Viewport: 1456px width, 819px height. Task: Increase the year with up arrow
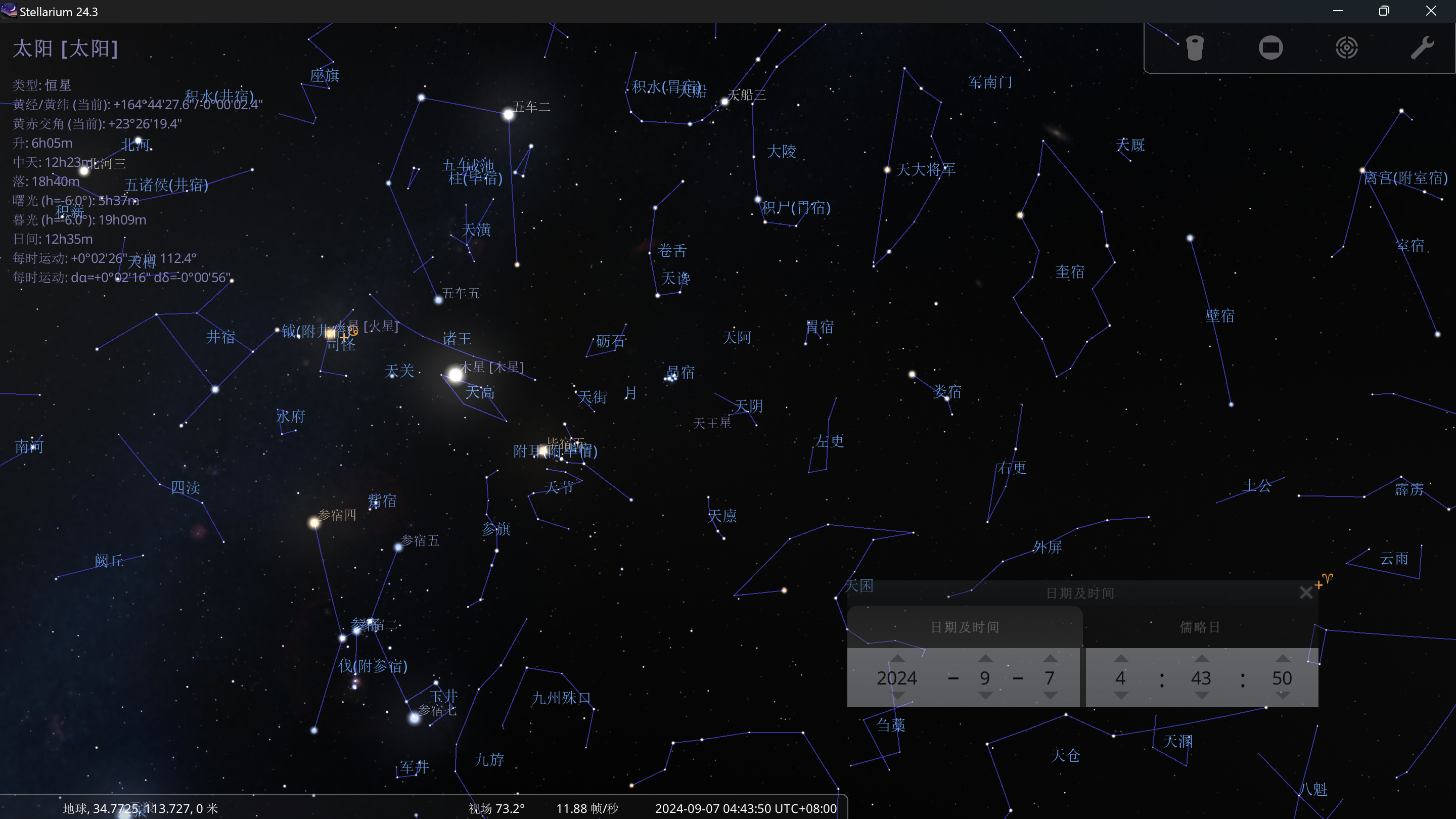pyautogui.click(x=897, y=659)
